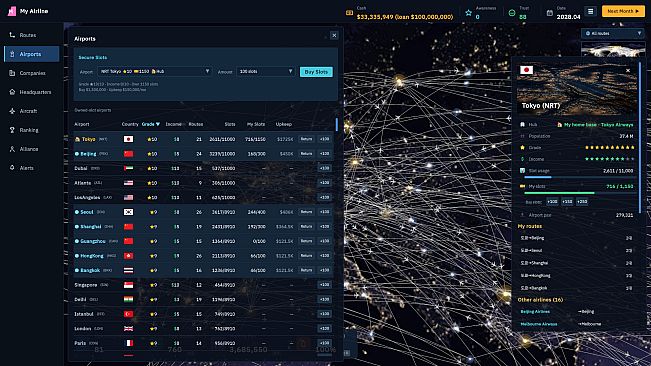Click the Awareness star icon
Screen dimensions: 651x366
(468, 13)
